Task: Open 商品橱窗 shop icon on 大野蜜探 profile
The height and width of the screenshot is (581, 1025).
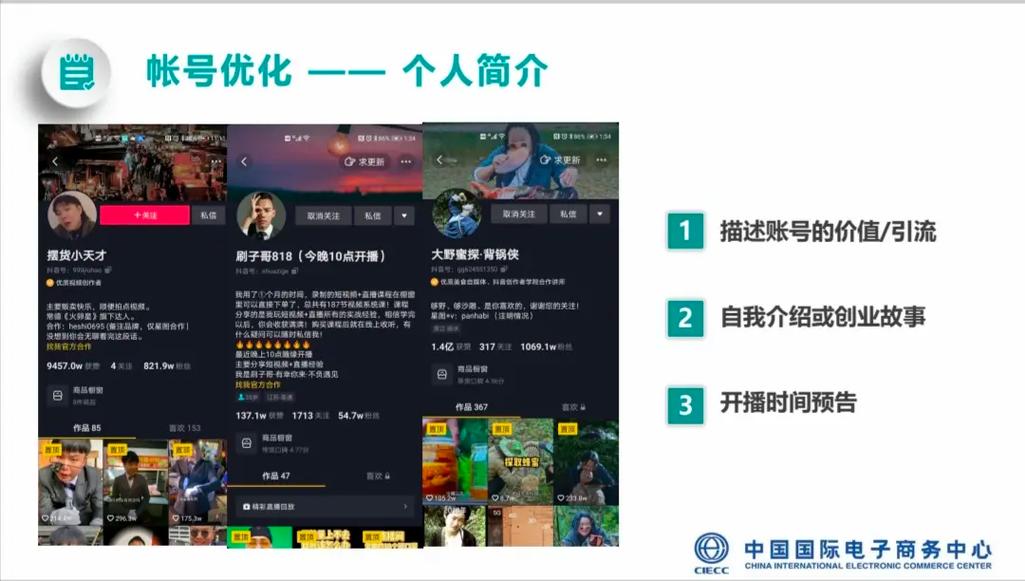Action: point(440,374)
